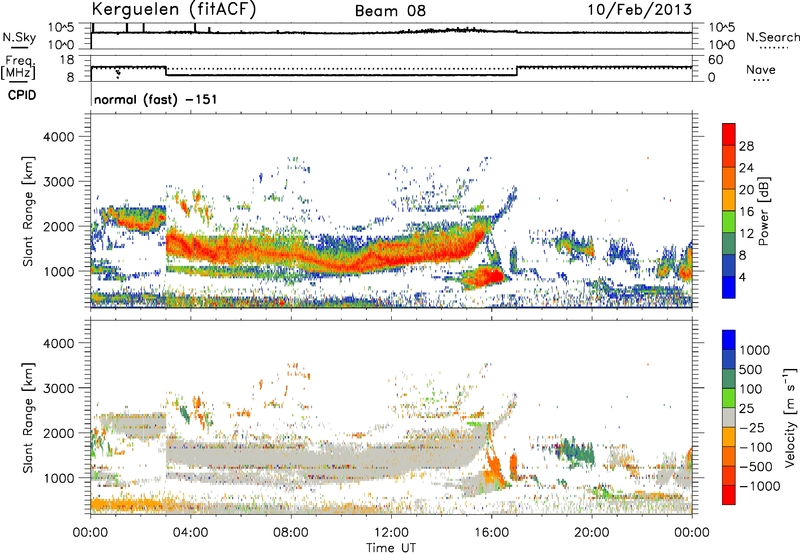The width and height of the screenshot is (800, 554).
Task: Click the 4 tick label on Power colorbar
Action: coord(743,277)
